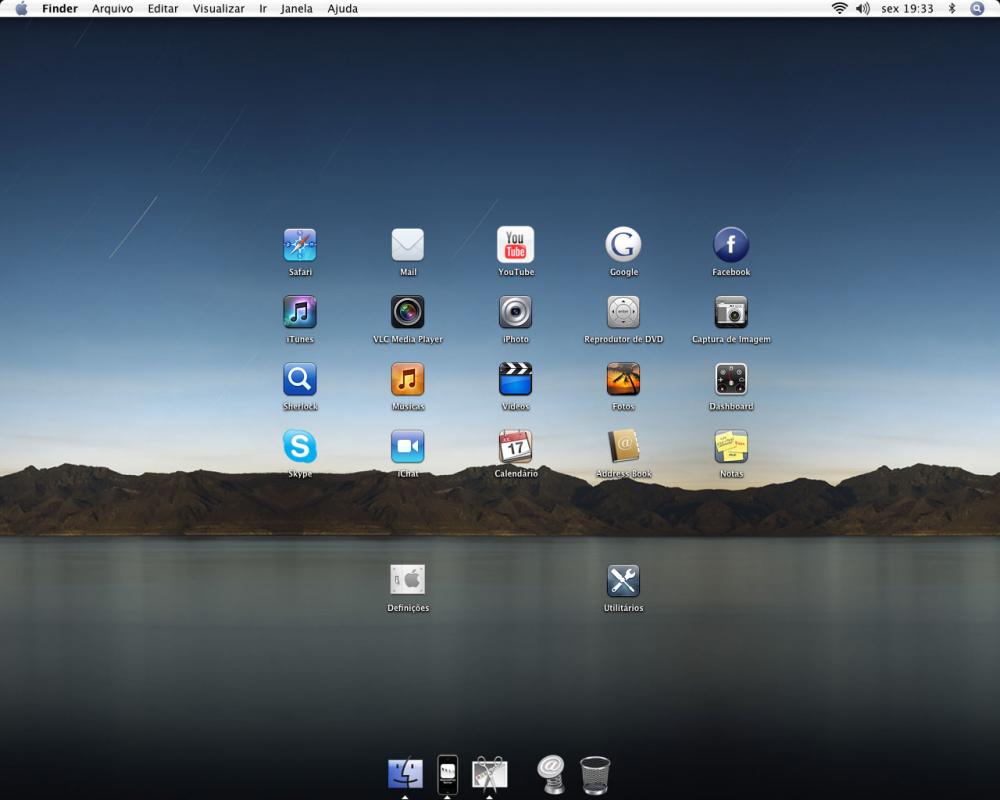Click the @ spring URL icon in the Dock
This screenshot has width=1000, height=800.
coord(551,774)
